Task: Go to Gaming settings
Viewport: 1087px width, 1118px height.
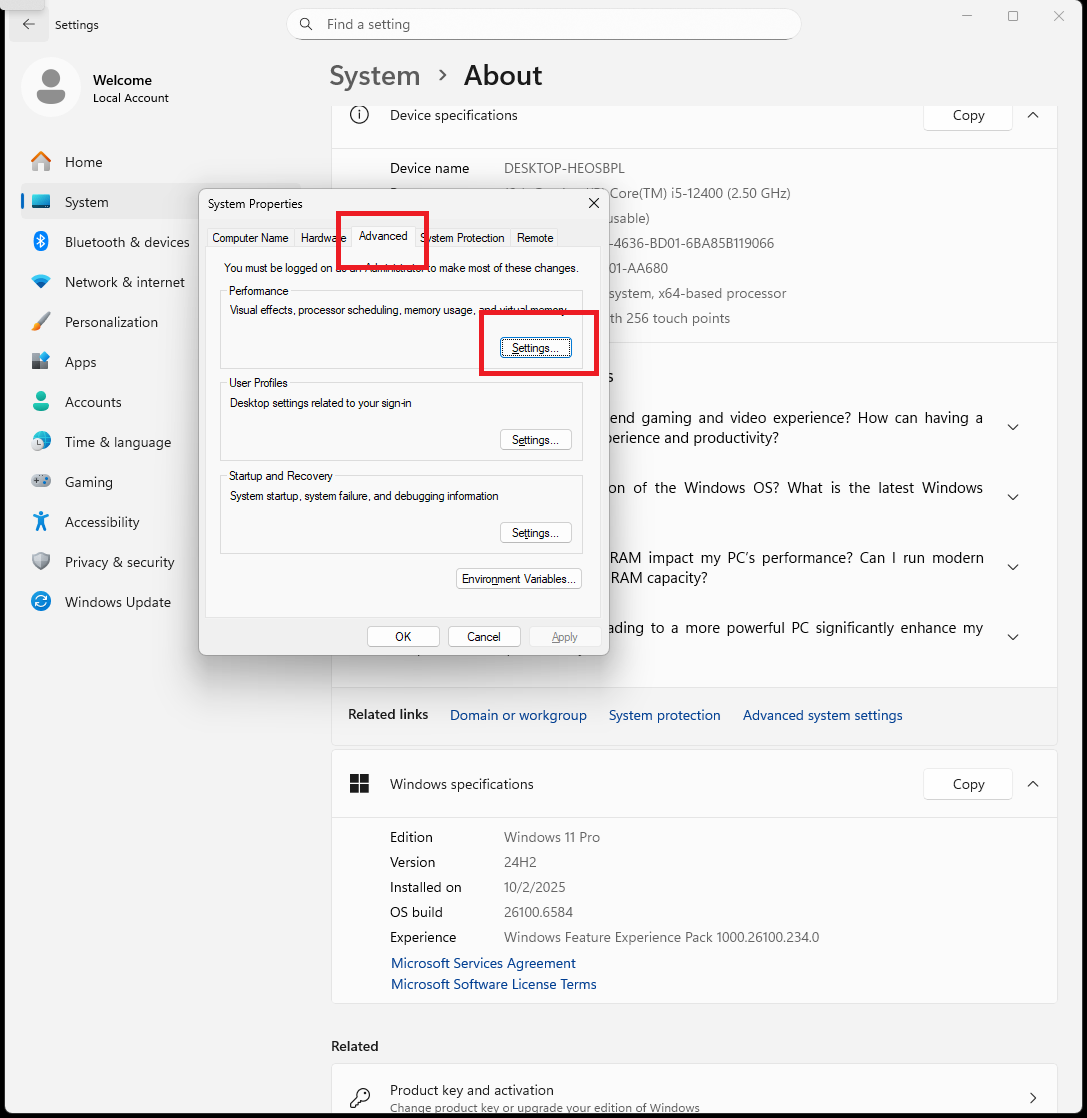Action: (88, 482)
